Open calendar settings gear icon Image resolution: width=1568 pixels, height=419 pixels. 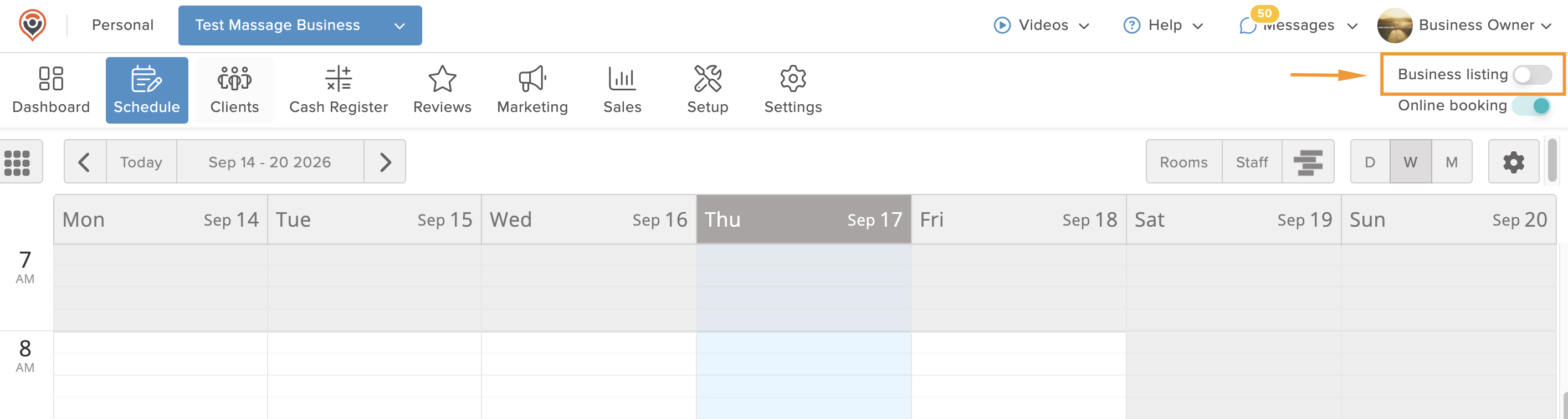click(x=1513, y=162)
